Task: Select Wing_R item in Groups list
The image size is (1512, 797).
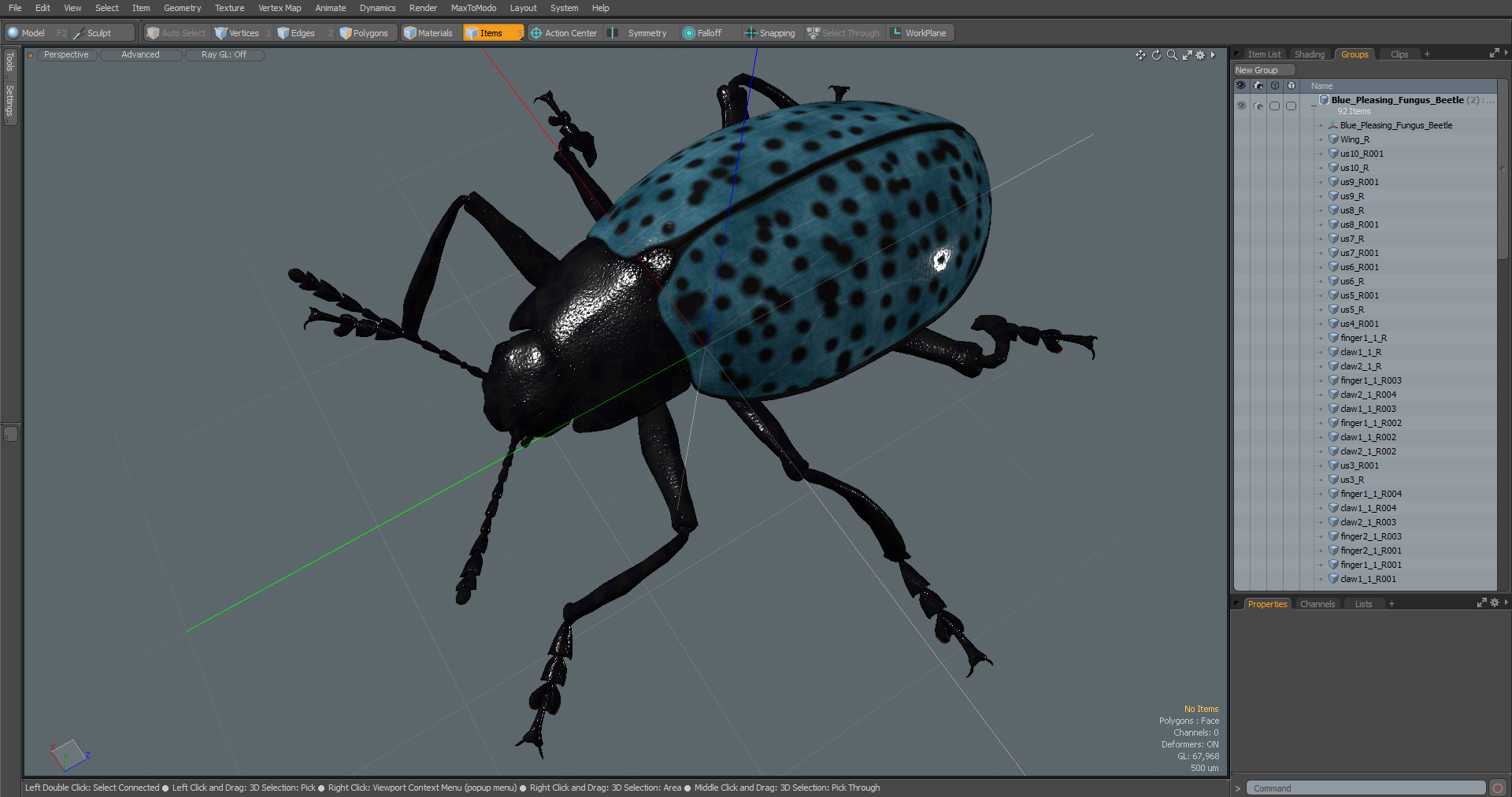Action: click(x=1354, y=139)
